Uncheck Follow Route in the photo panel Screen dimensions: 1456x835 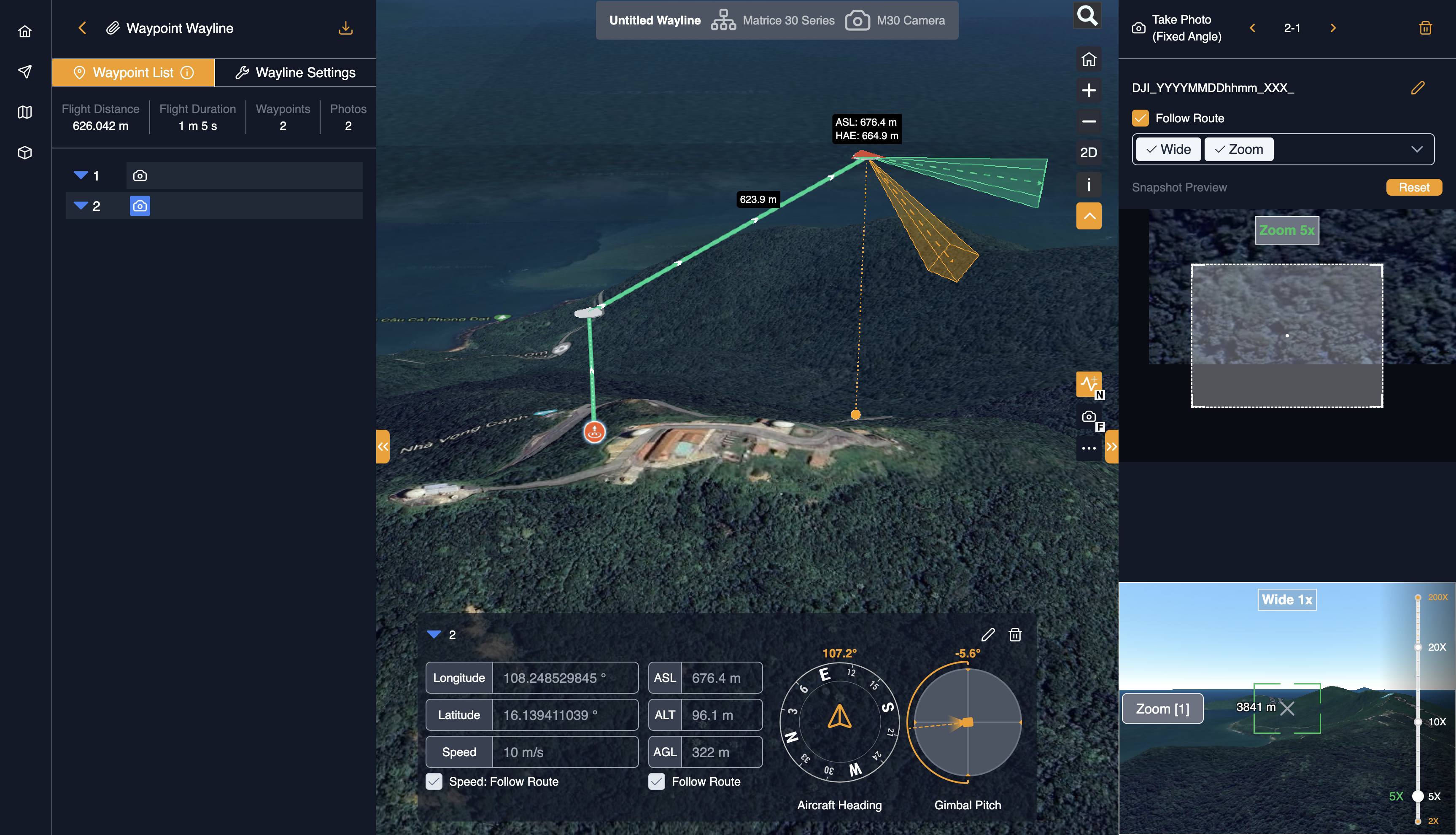[1140, 118]
